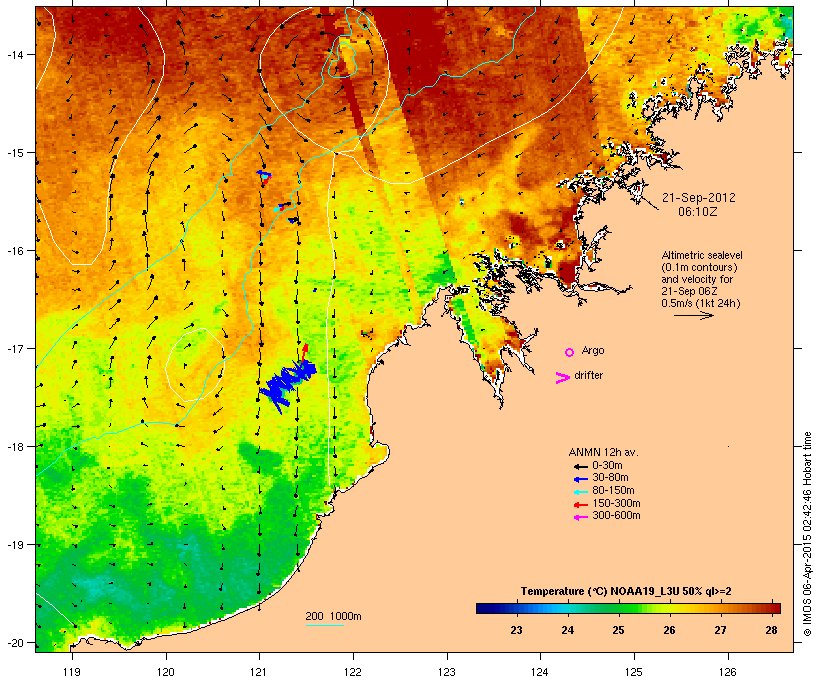Click the 200 1000m depth contour label

333,616
